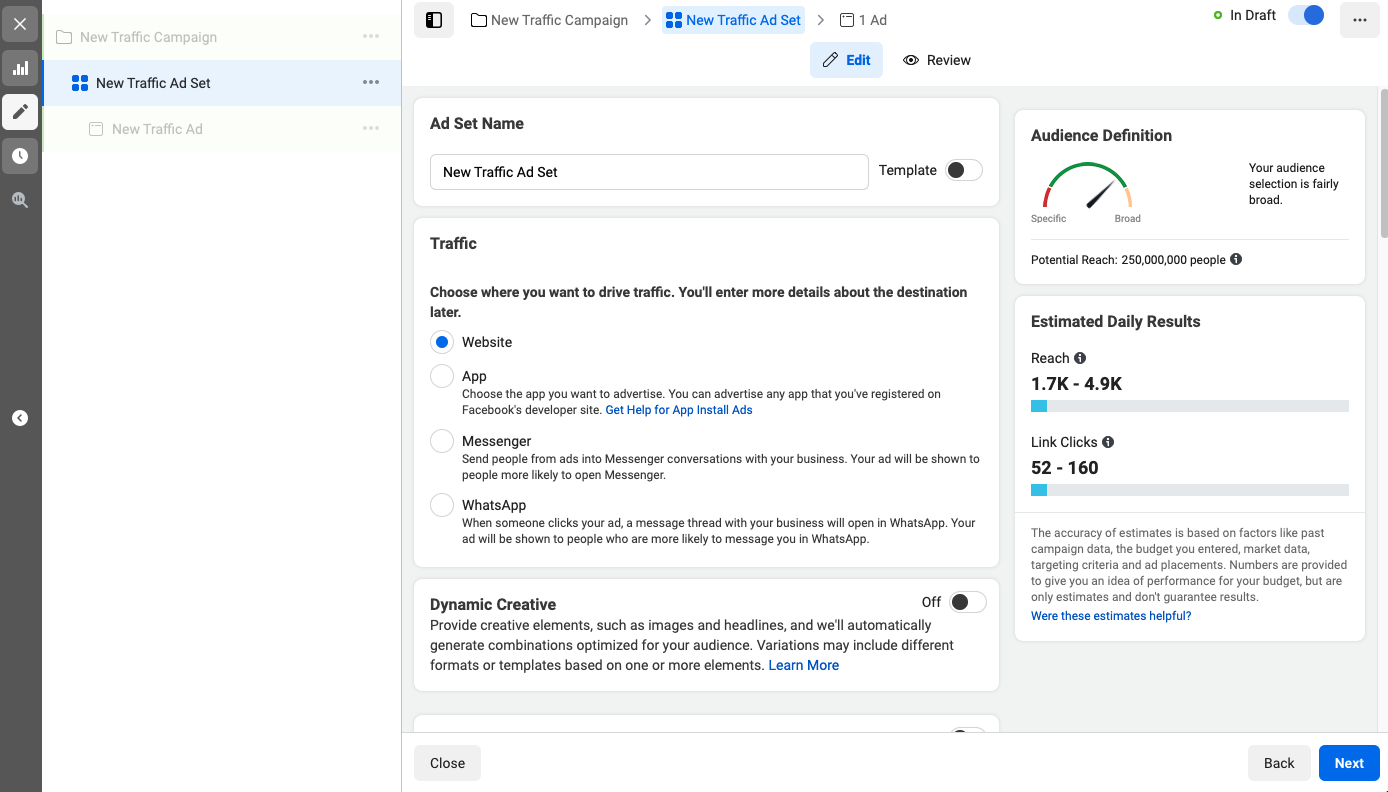Close the editor with the X icon
The height and width of the screenshot is (792, 1388).
20,23
